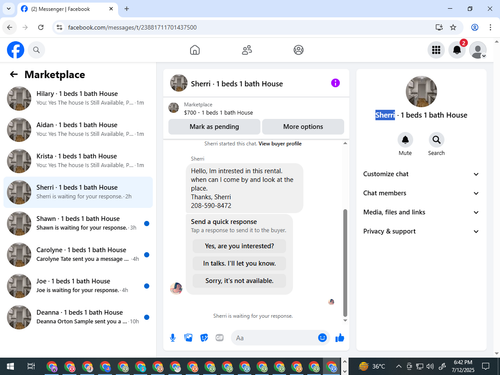This screenshot has height=375, width=500.
Task: Open Hilary conversation in list
Action: [78, 98]
